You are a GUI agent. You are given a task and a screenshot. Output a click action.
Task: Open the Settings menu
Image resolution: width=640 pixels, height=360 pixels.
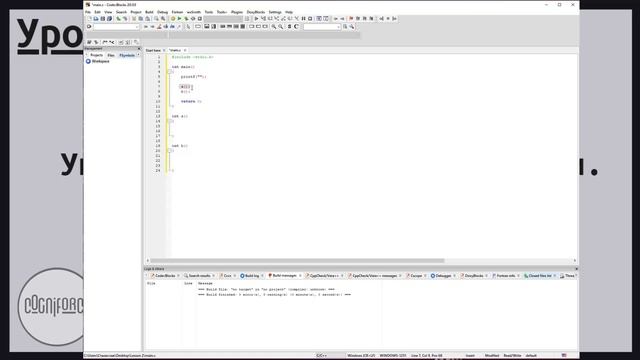click(275, 12)
